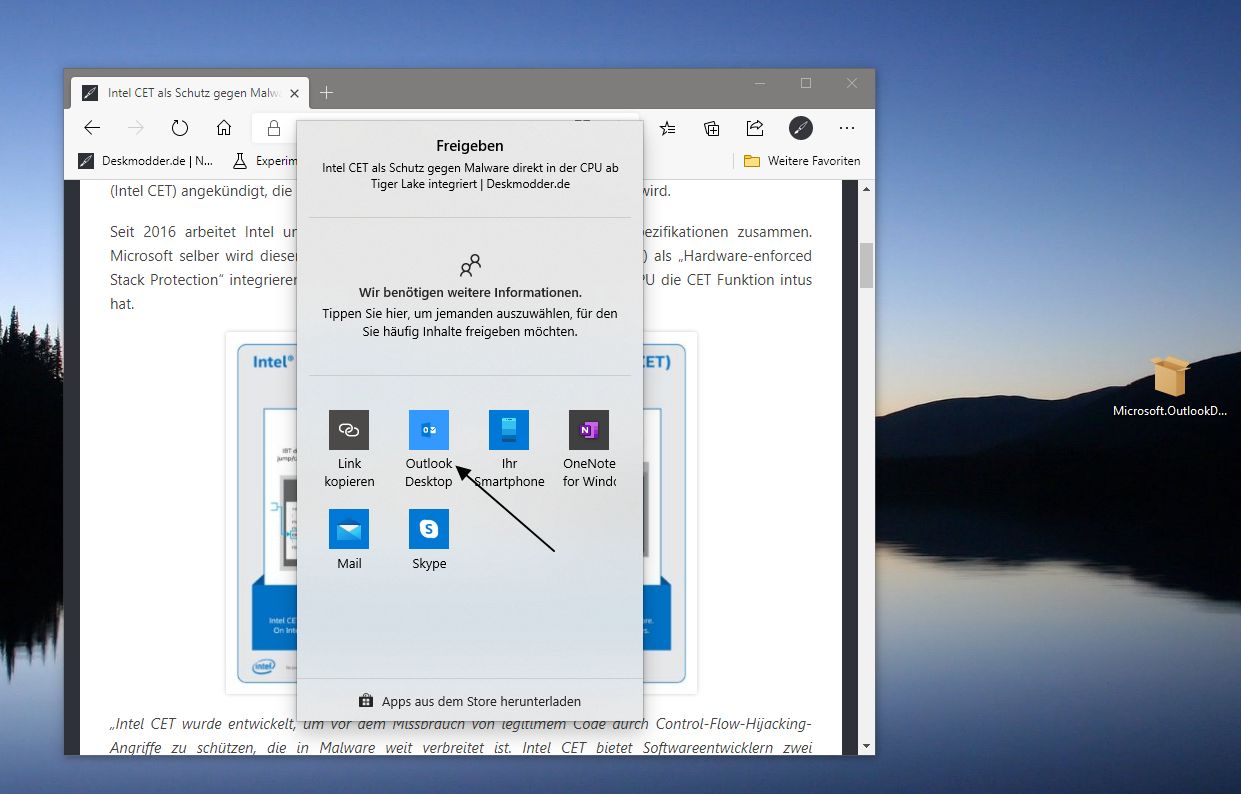Open a new tab with plus button
Image resolution: width=1241 pixels, height=794 pixels.
click(326, 93)
